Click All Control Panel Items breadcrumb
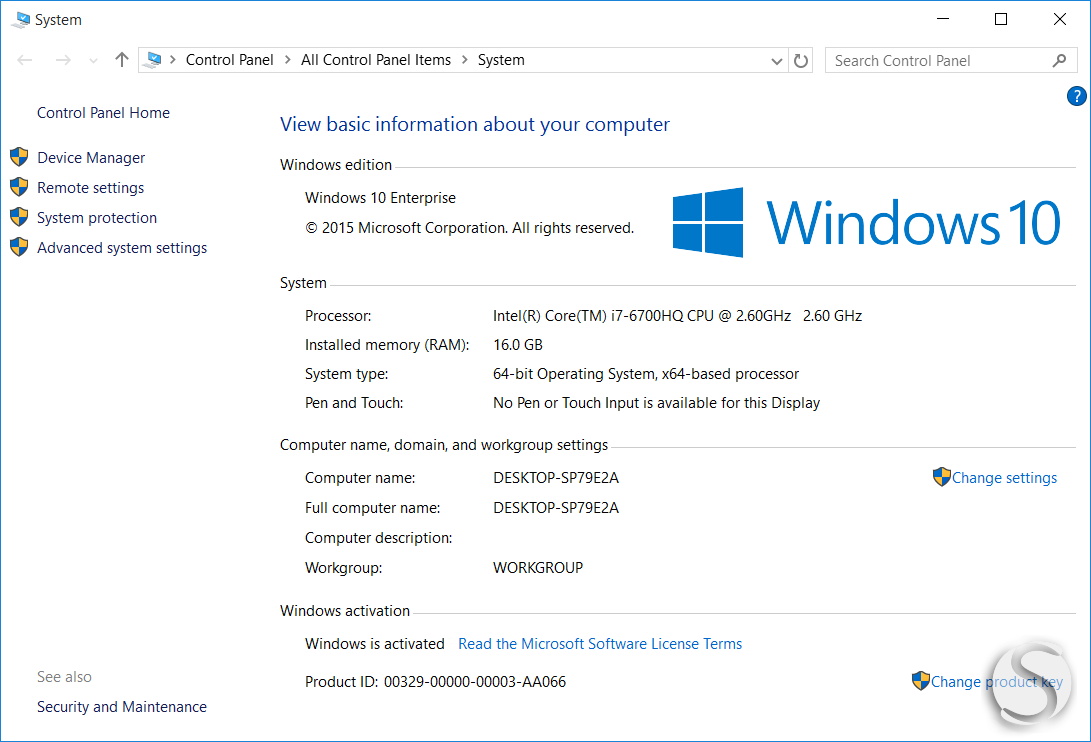This screenshot has width=1091, height=742. coord(376,60)
